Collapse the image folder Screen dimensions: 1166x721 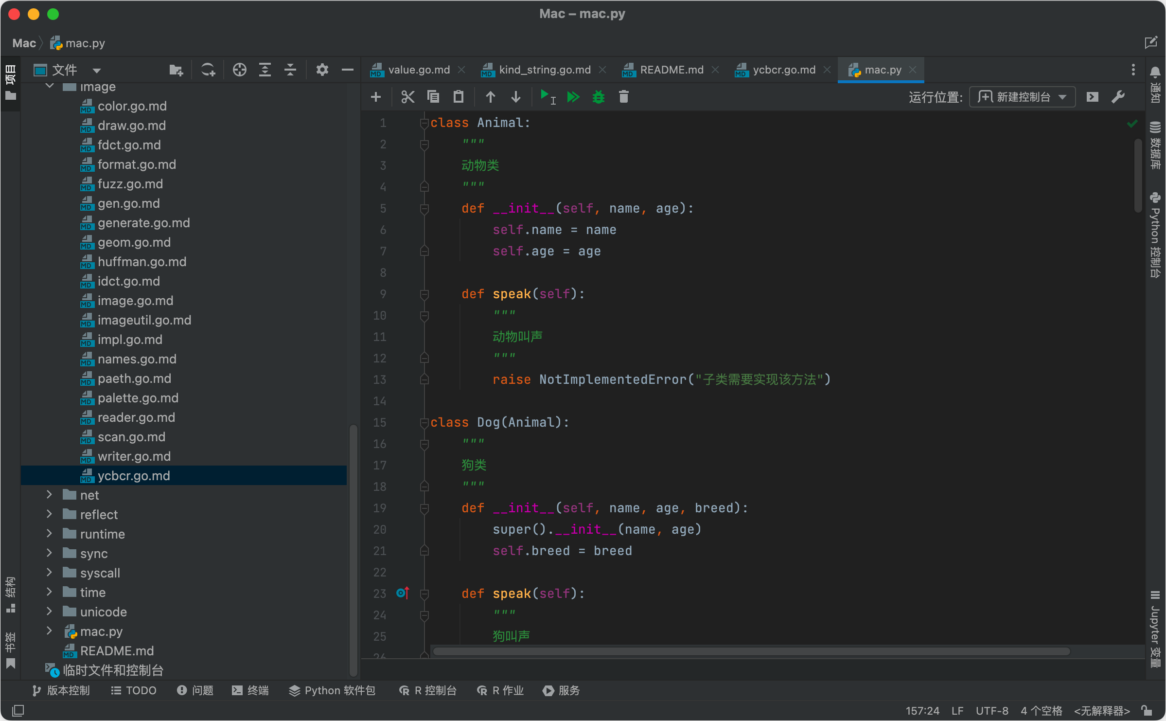[49, 87]
